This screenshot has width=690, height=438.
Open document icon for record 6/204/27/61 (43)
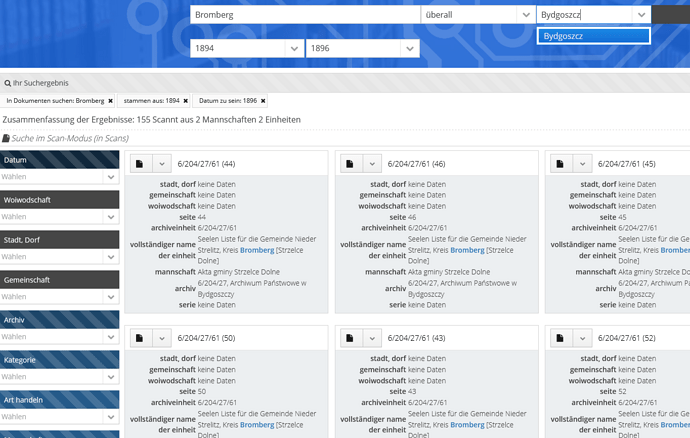coord(351,338)
